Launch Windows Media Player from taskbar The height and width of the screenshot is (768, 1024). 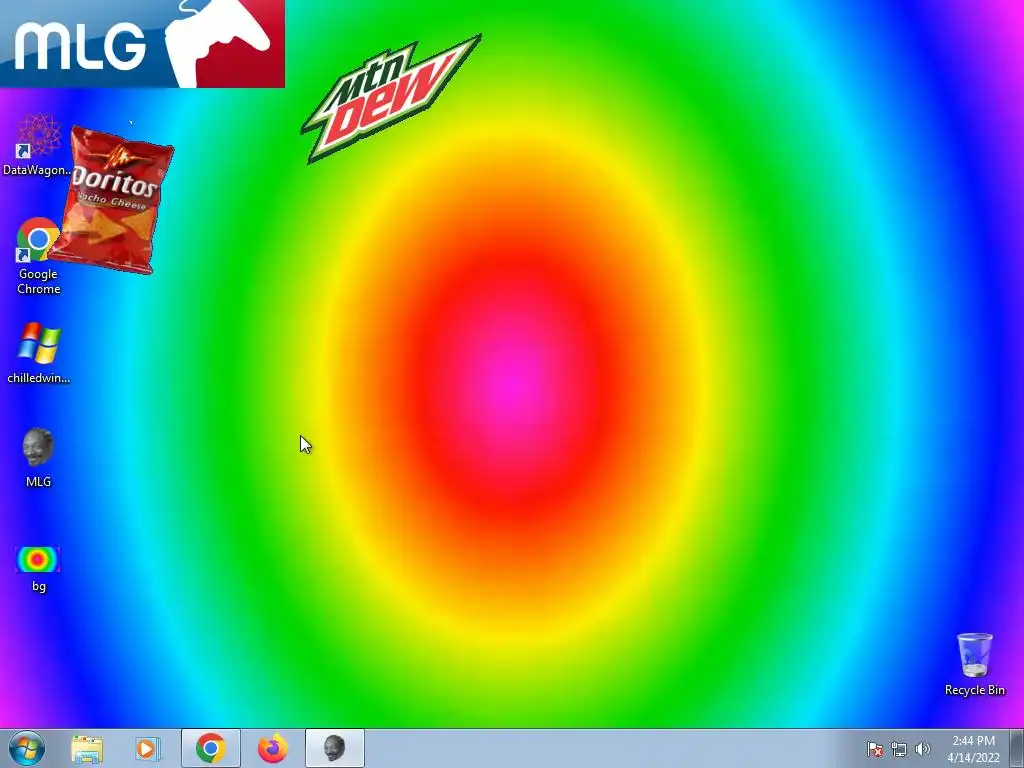[148, 748]
